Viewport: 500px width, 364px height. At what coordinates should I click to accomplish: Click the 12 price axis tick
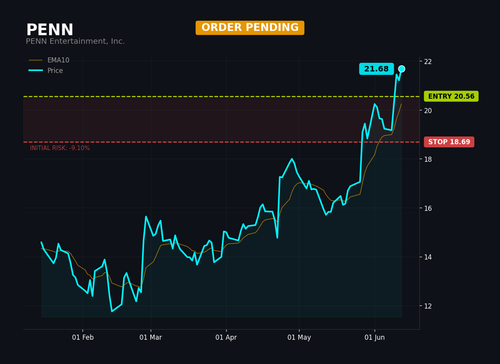click(x=428, y=306)
